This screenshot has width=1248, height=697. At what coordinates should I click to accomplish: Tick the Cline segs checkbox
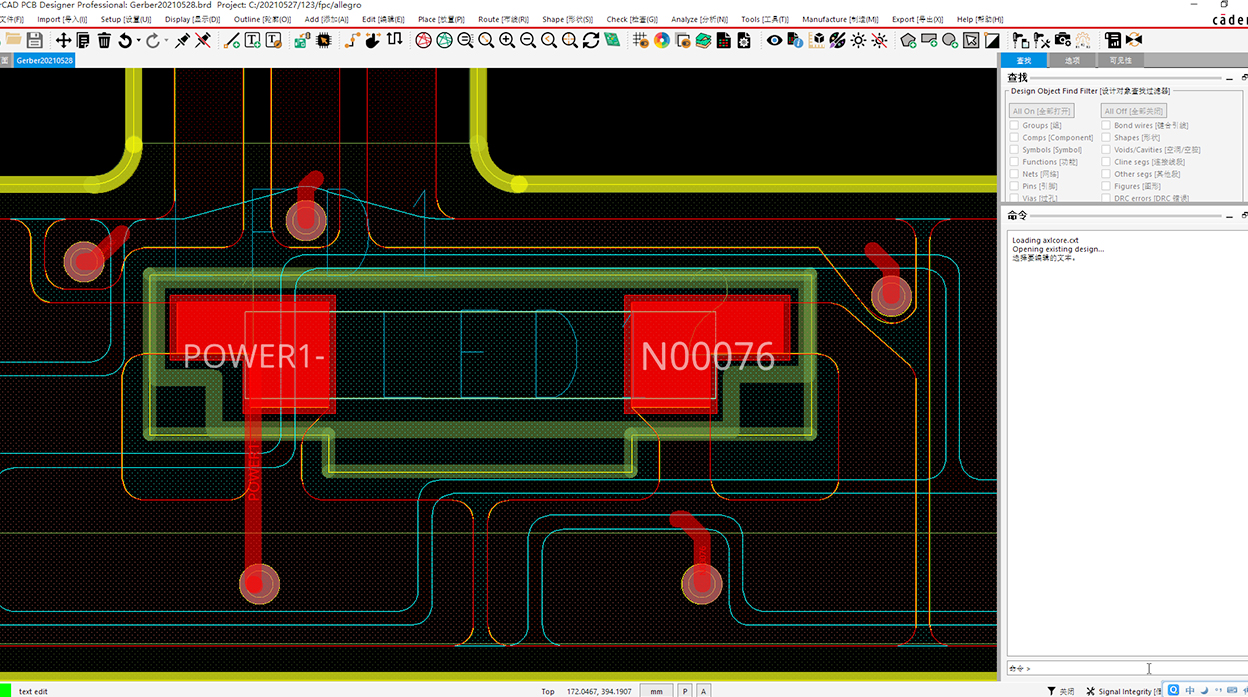coord(1106,162)
